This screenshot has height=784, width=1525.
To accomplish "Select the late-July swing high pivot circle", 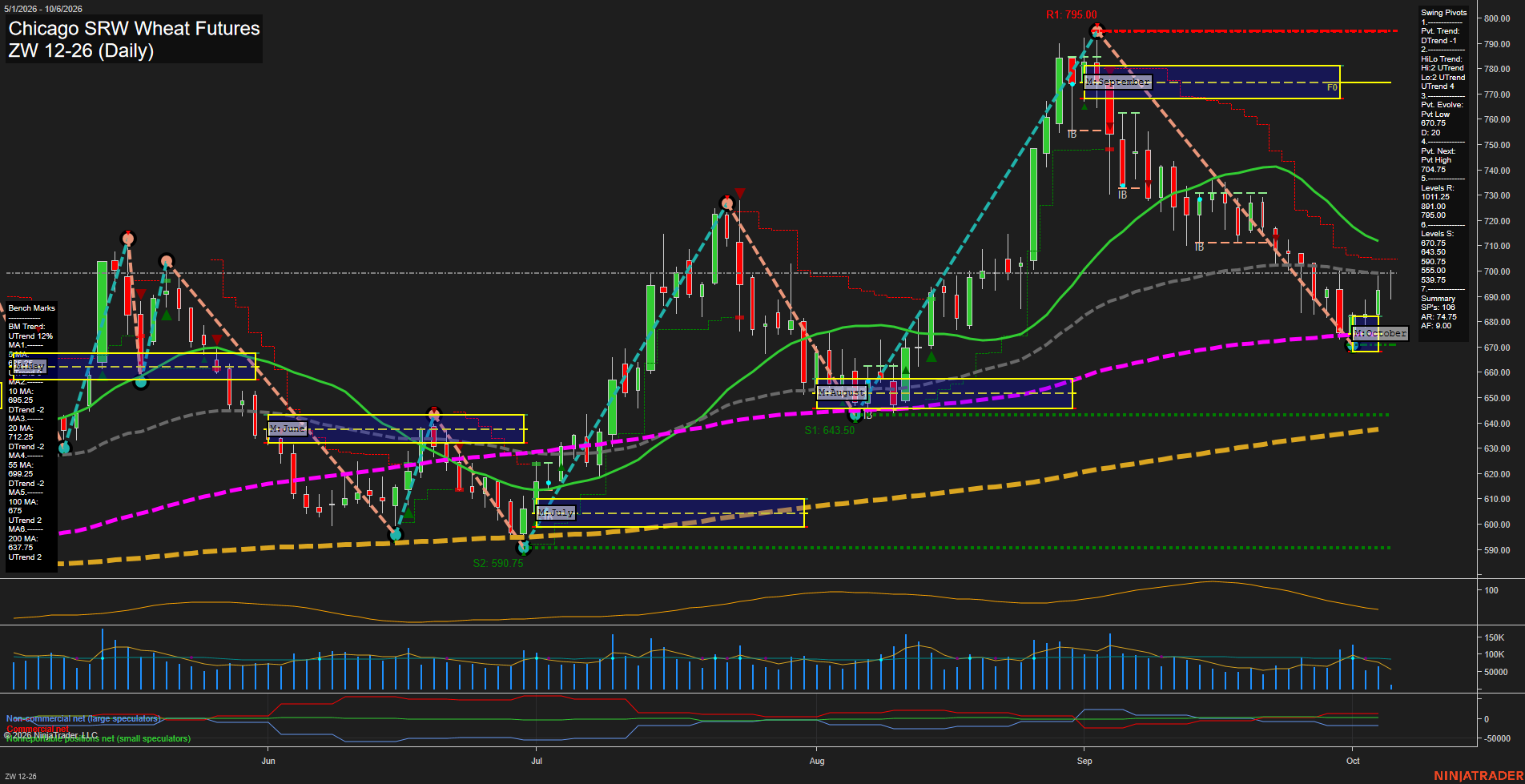I will coord(727,203).
